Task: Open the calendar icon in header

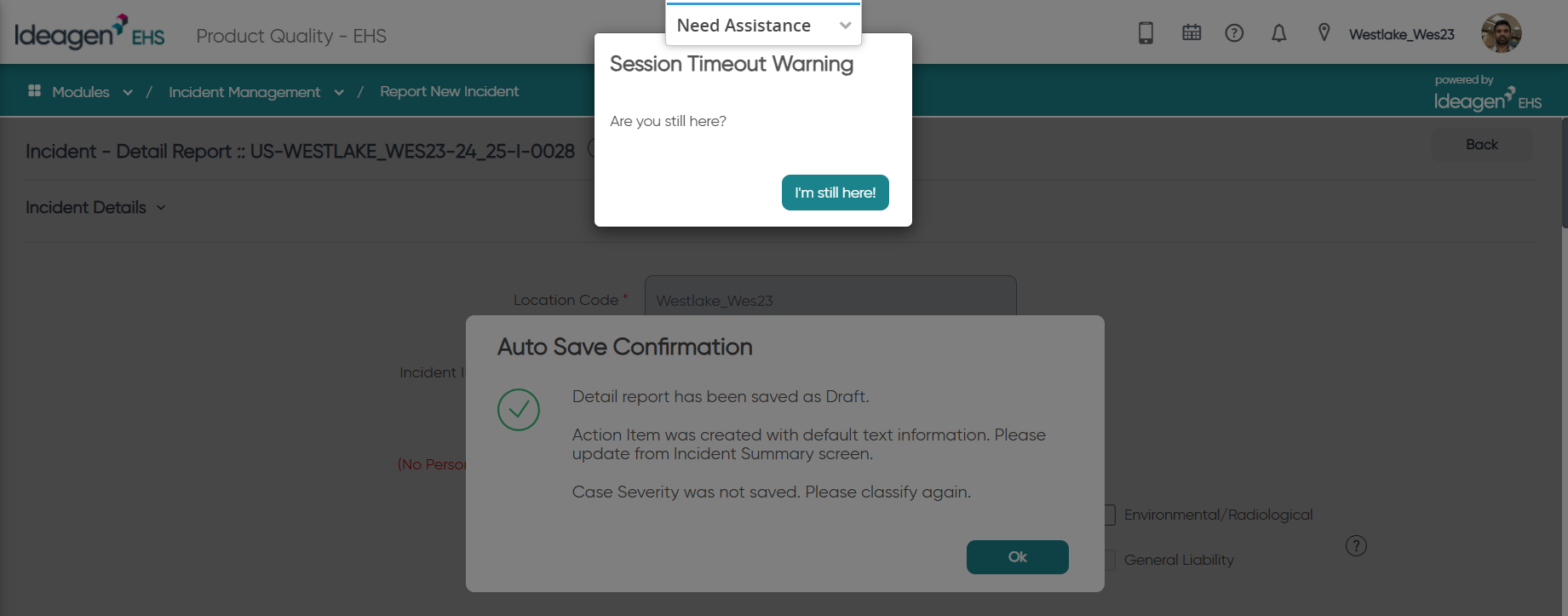Action: [x=1192, y=33]
